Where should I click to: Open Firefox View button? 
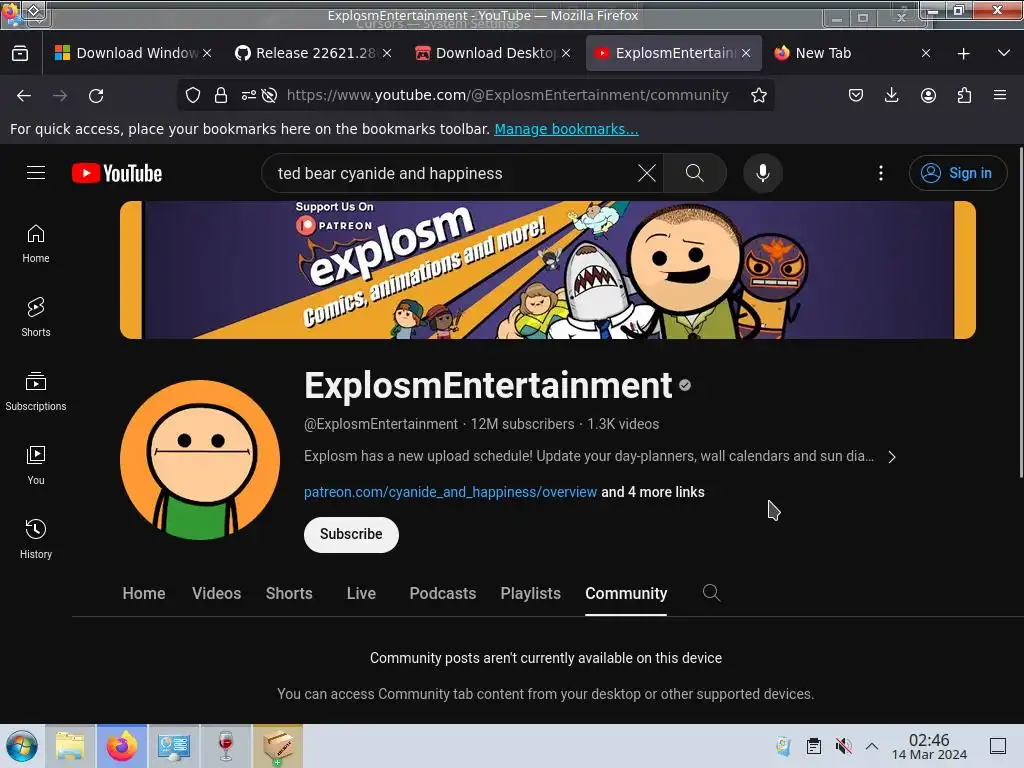20,54
